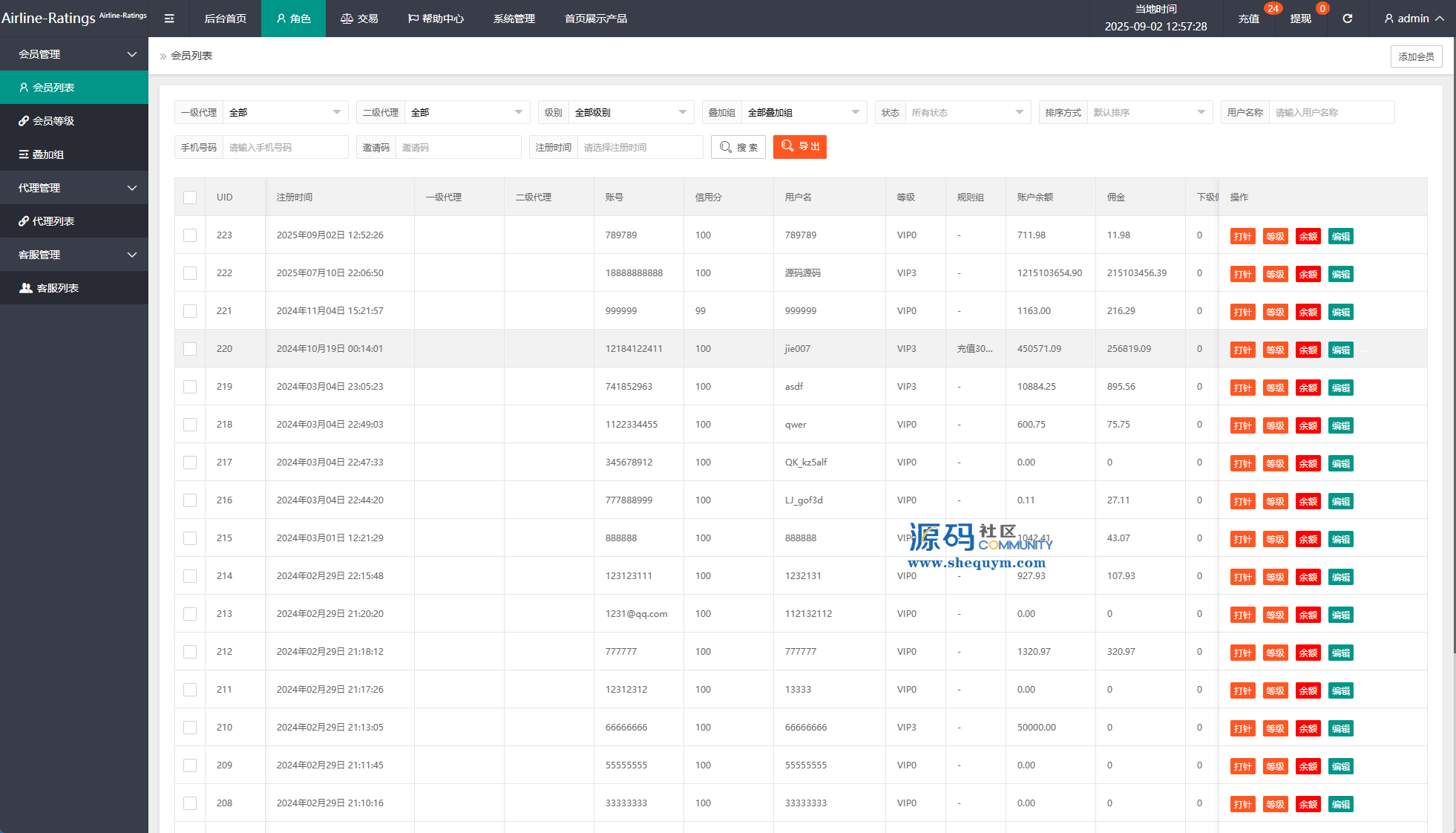Open the 级别 全部级别 dropdown
The width and height of the screenshot is (1456, 833).
click(x=631, y=113)
